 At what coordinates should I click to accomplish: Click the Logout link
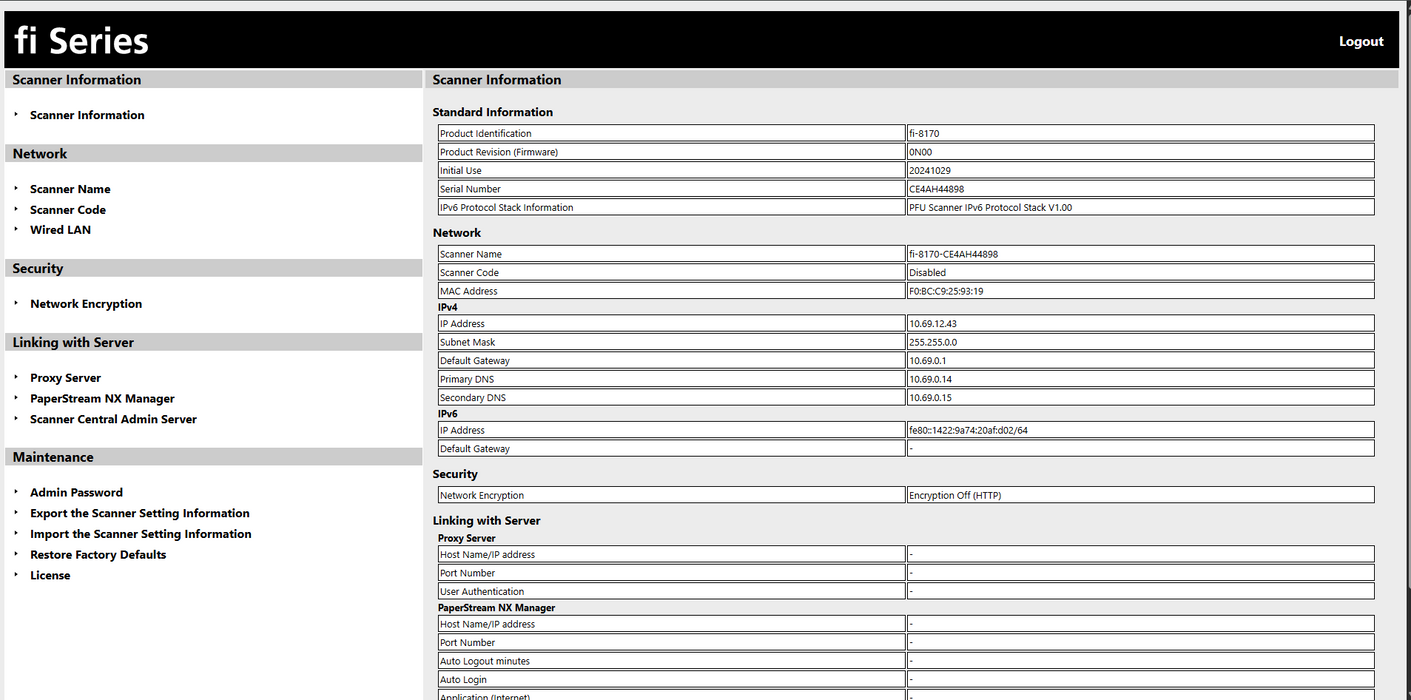pos(1360,41)
